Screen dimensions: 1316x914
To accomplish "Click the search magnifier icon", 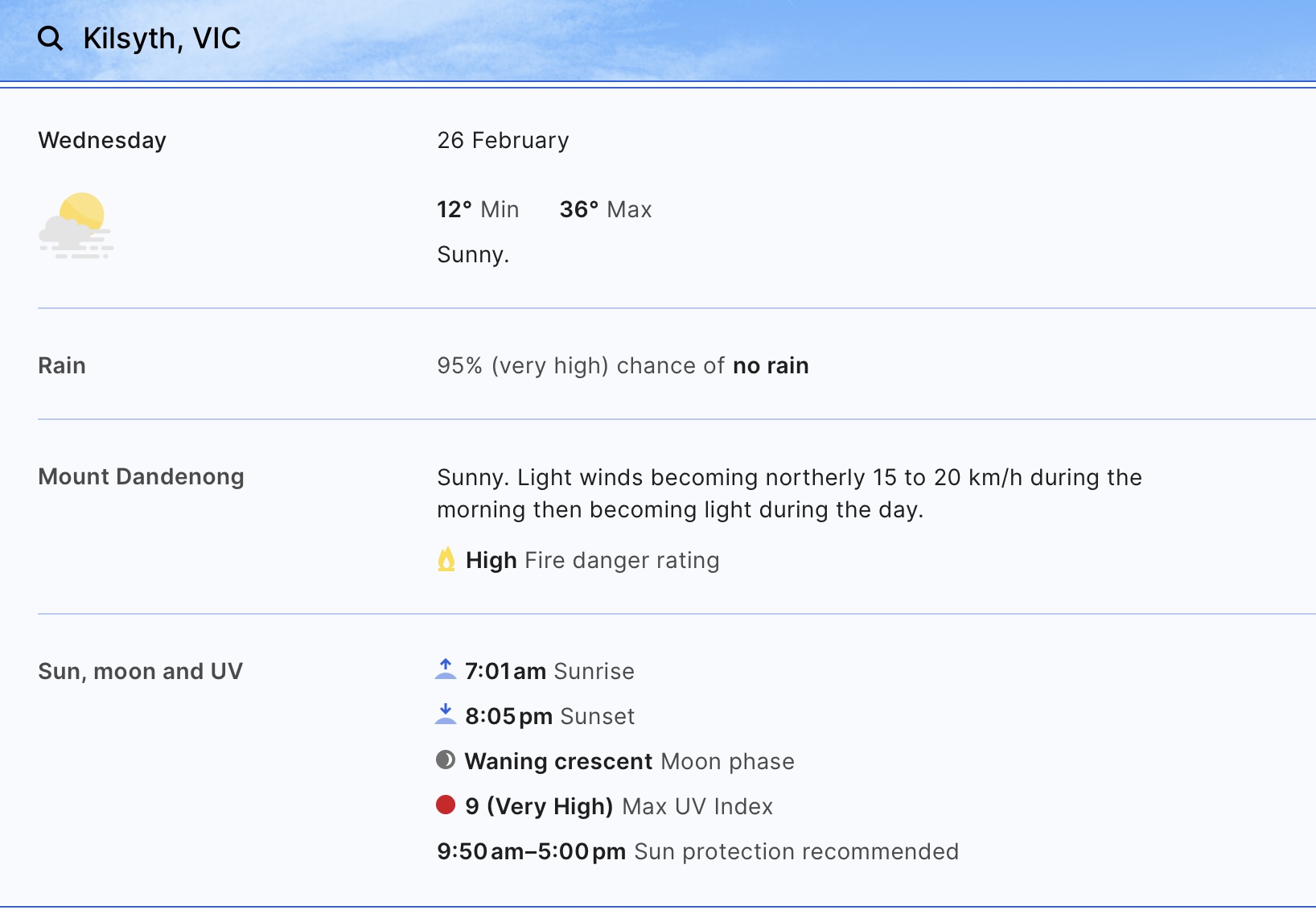I will point(50,38).
